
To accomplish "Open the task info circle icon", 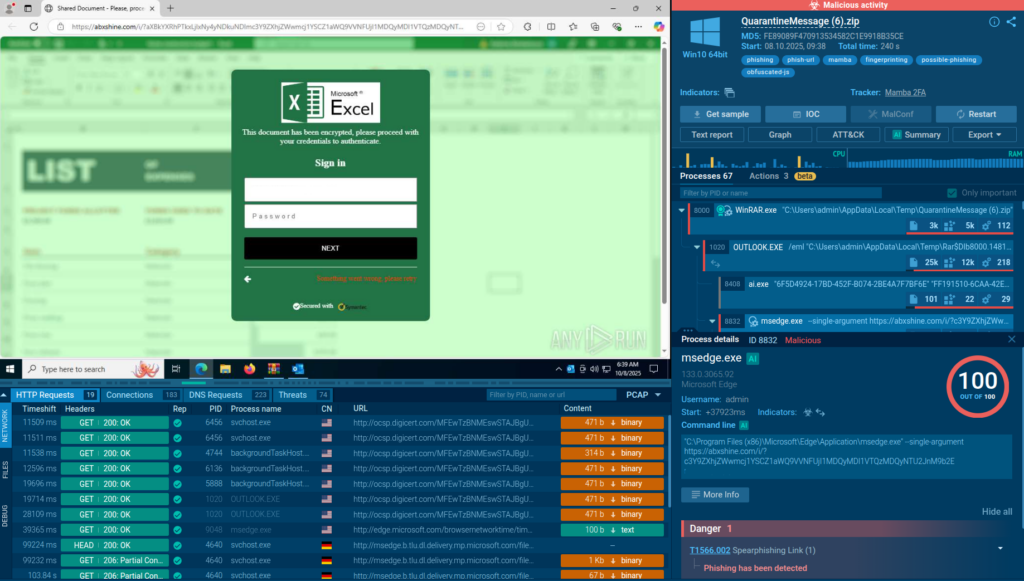I will tap(994, 21).
